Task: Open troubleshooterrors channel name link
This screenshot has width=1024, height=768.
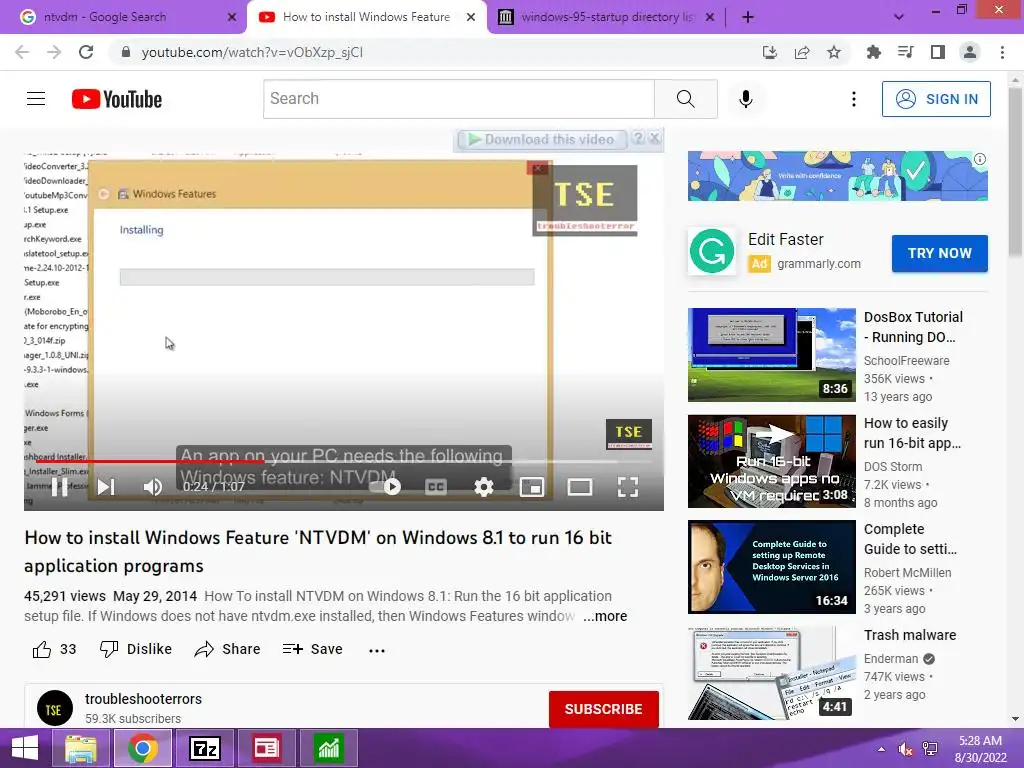Action: pyautogui.click(x=143, y=699)
